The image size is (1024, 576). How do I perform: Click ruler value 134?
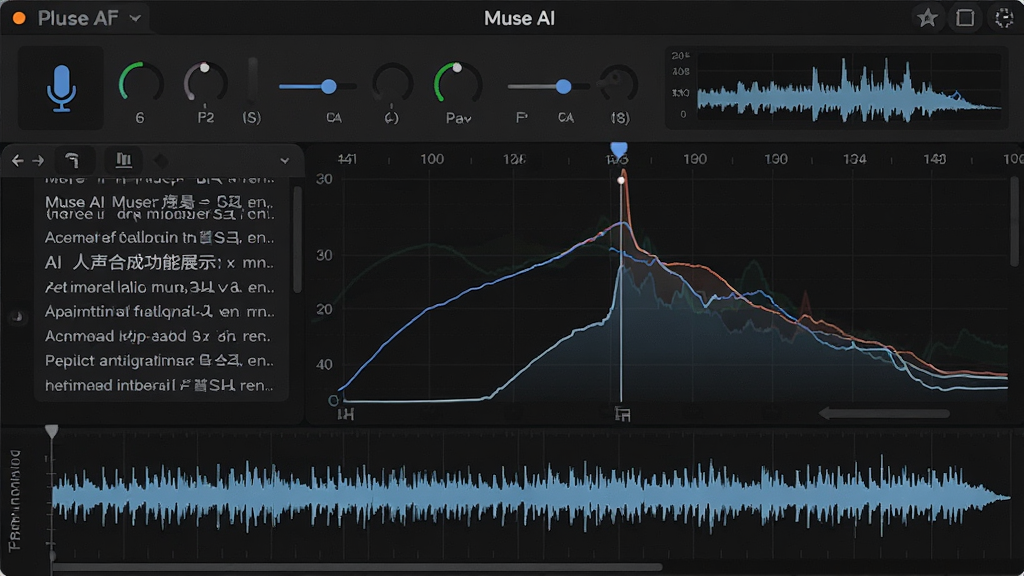[854, 159]
